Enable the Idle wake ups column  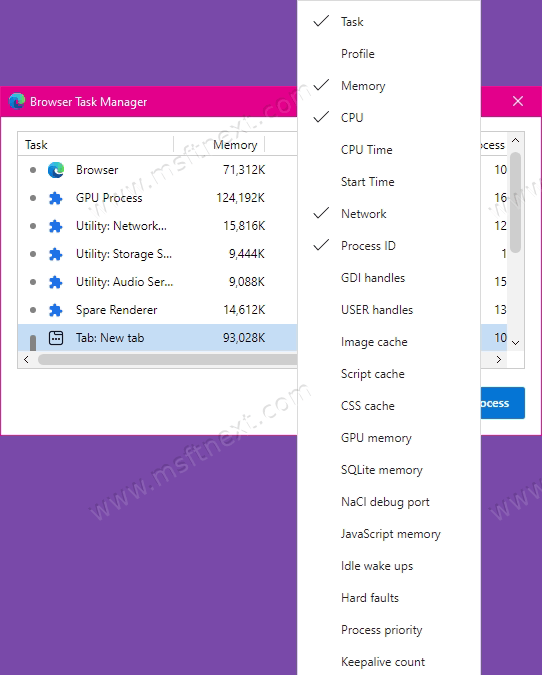click(389, 566)
